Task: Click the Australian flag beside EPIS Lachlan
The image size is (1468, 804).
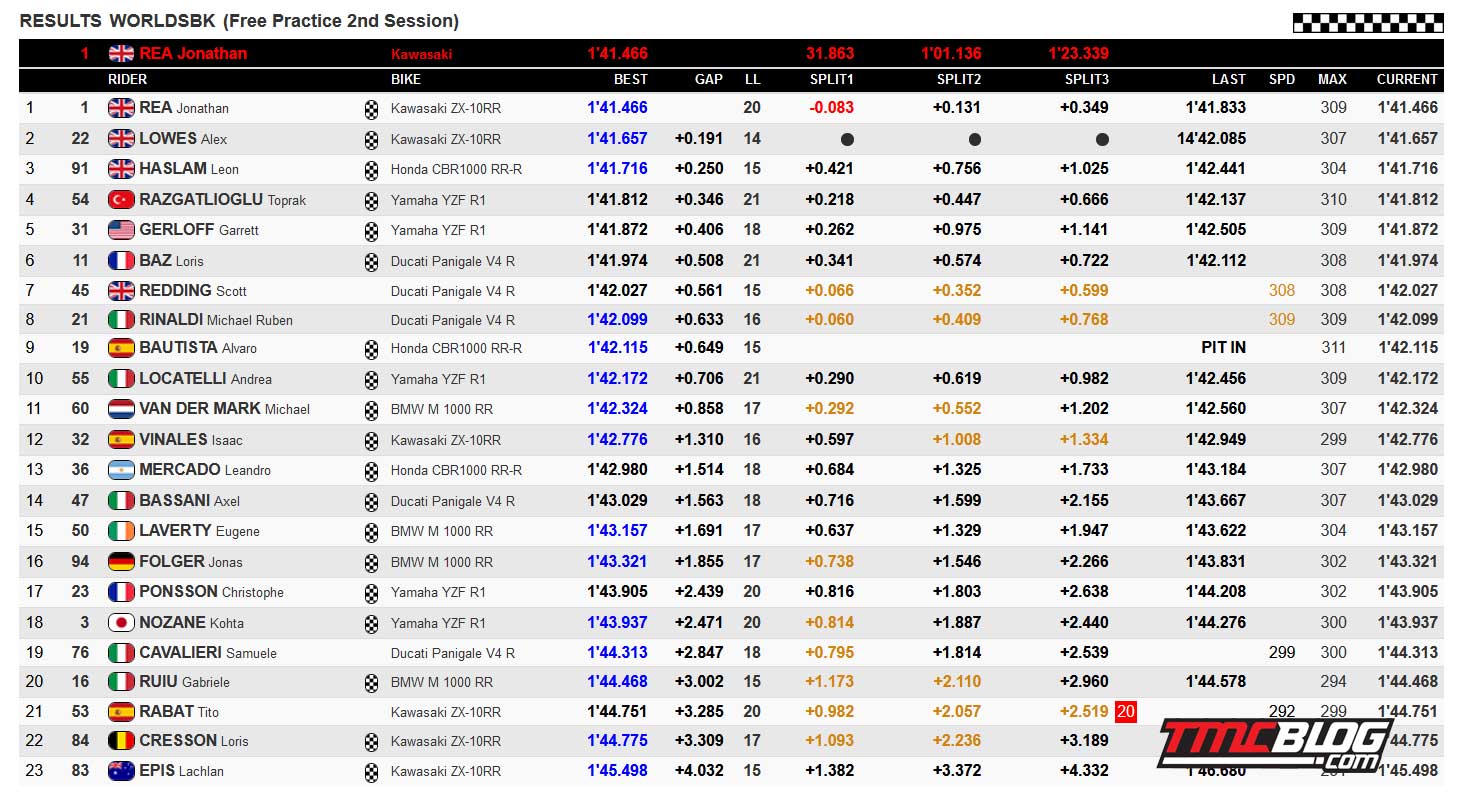Action: point(121,771)
